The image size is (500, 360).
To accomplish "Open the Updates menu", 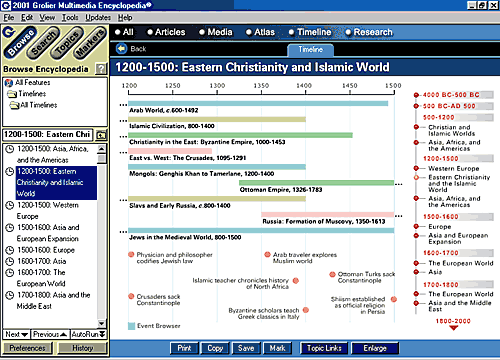I will pos(98,18).
